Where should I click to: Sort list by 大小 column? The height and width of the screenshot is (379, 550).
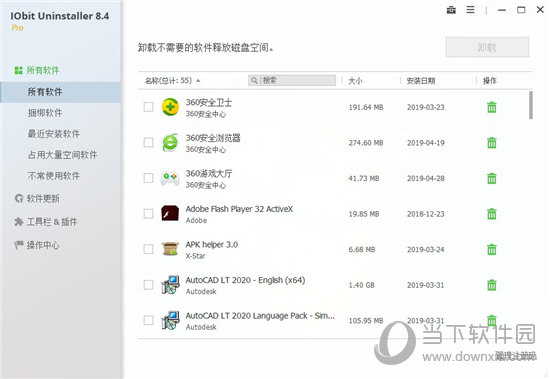(355, 81)
